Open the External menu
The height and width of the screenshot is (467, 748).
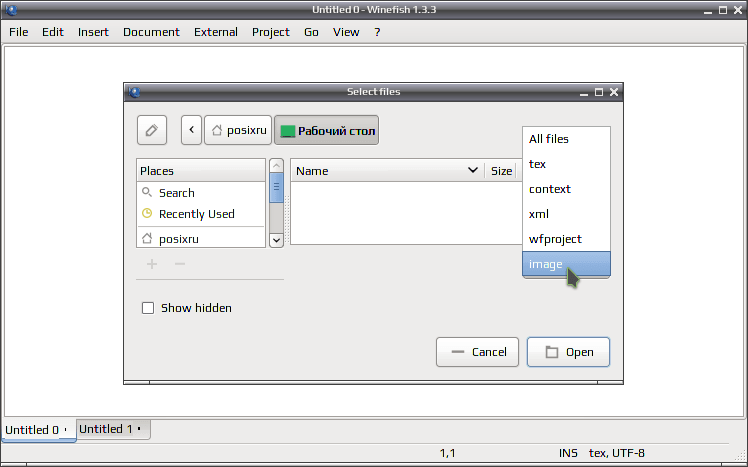coord(216,32)
